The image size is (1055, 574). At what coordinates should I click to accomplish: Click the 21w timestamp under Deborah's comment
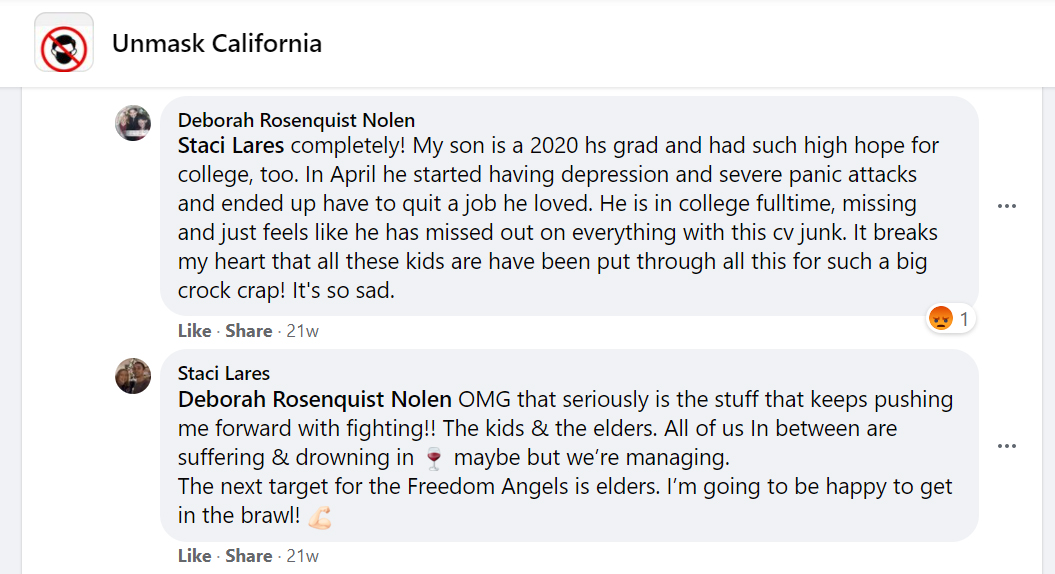point(302,331)
